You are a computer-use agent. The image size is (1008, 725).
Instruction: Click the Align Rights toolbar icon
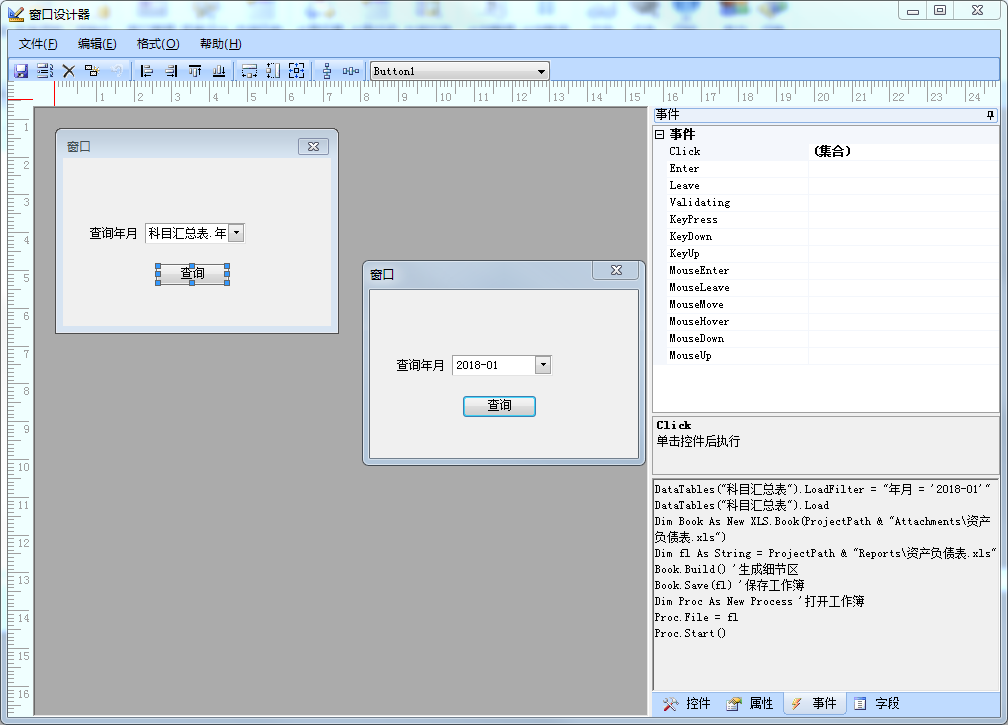click(171, 71)
